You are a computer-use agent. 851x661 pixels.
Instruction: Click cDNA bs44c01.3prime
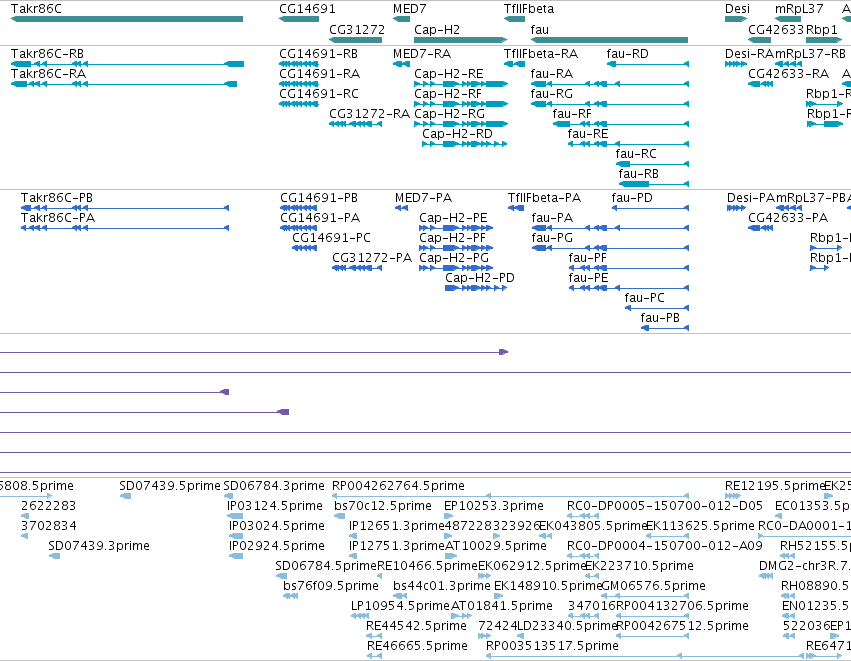click(442, 586)
